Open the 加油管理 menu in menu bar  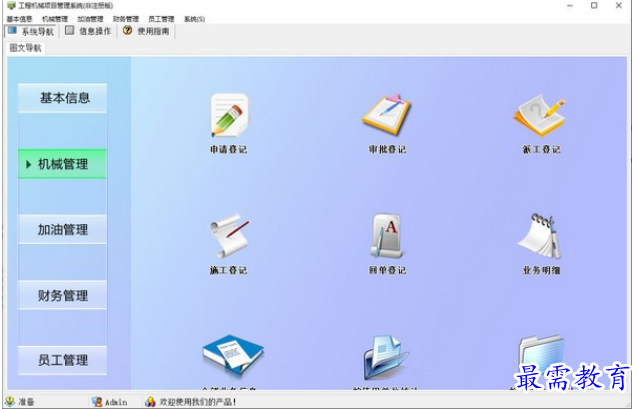tap(90, 19)
